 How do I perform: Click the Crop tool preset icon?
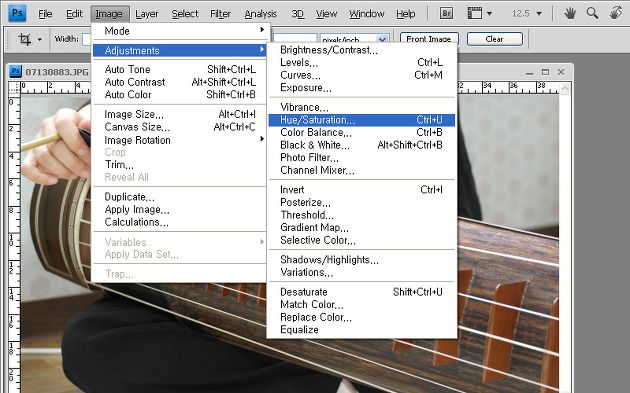[x=25, y=39]
